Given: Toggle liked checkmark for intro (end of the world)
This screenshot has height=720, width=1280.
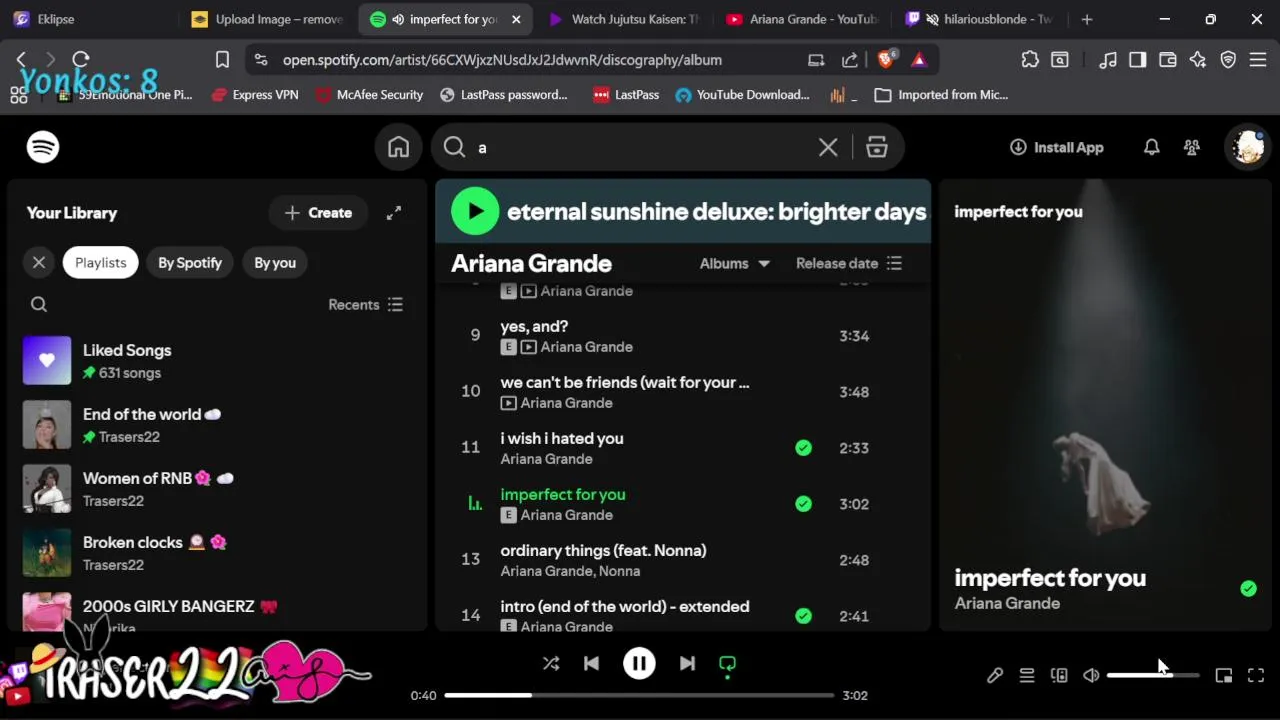Looking at the screenshot, I should [803, 616].
